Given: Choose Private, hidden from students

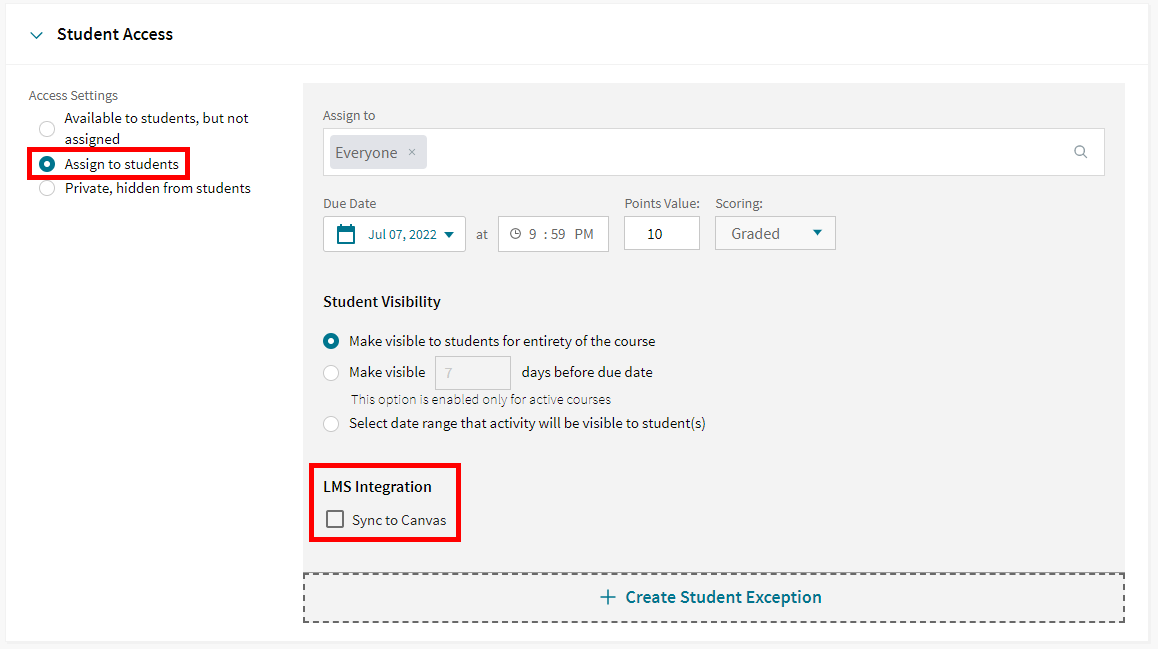Looking at the screenshot, I should [46, 187].
